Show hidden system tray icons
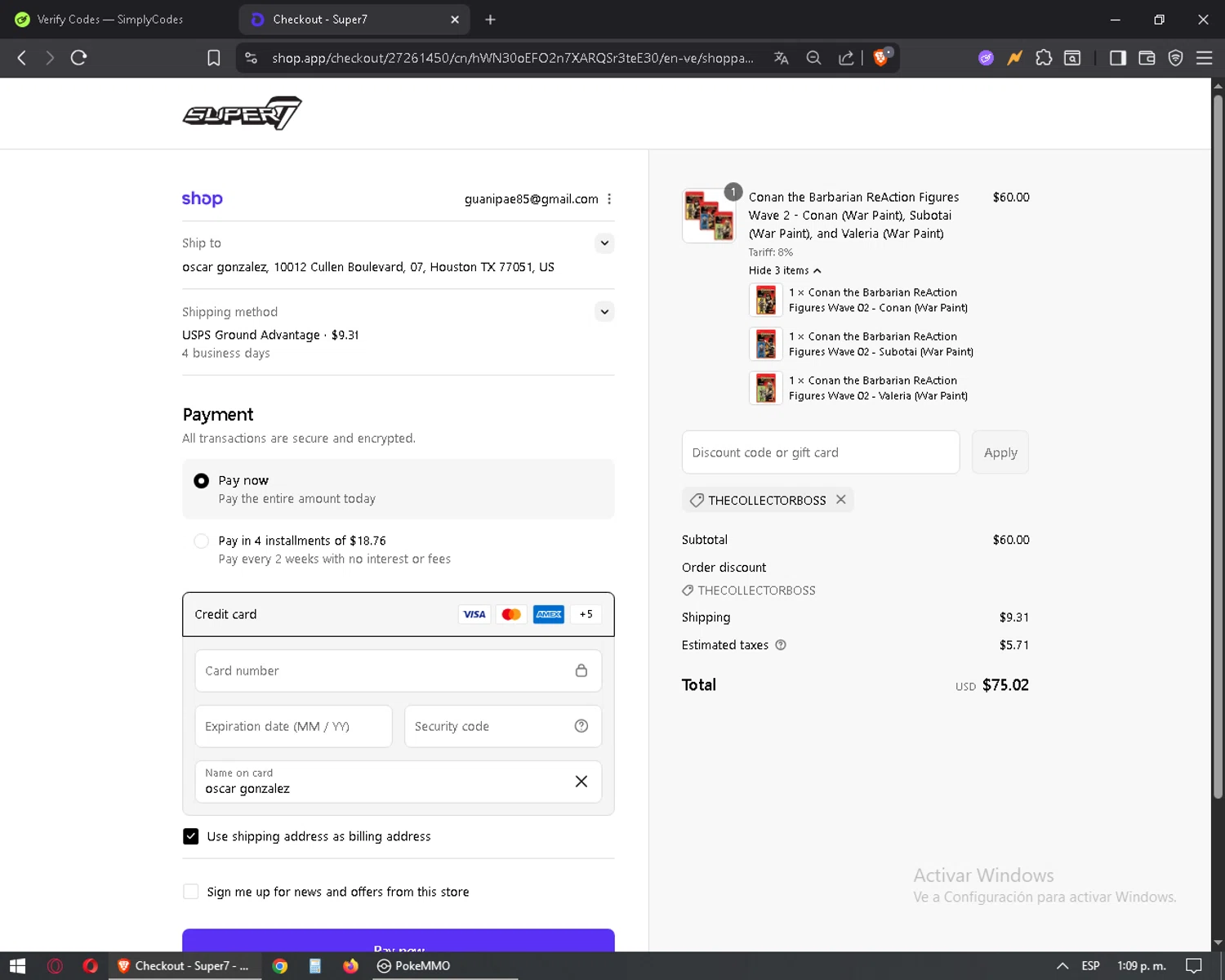 (x=1062, y=966)
